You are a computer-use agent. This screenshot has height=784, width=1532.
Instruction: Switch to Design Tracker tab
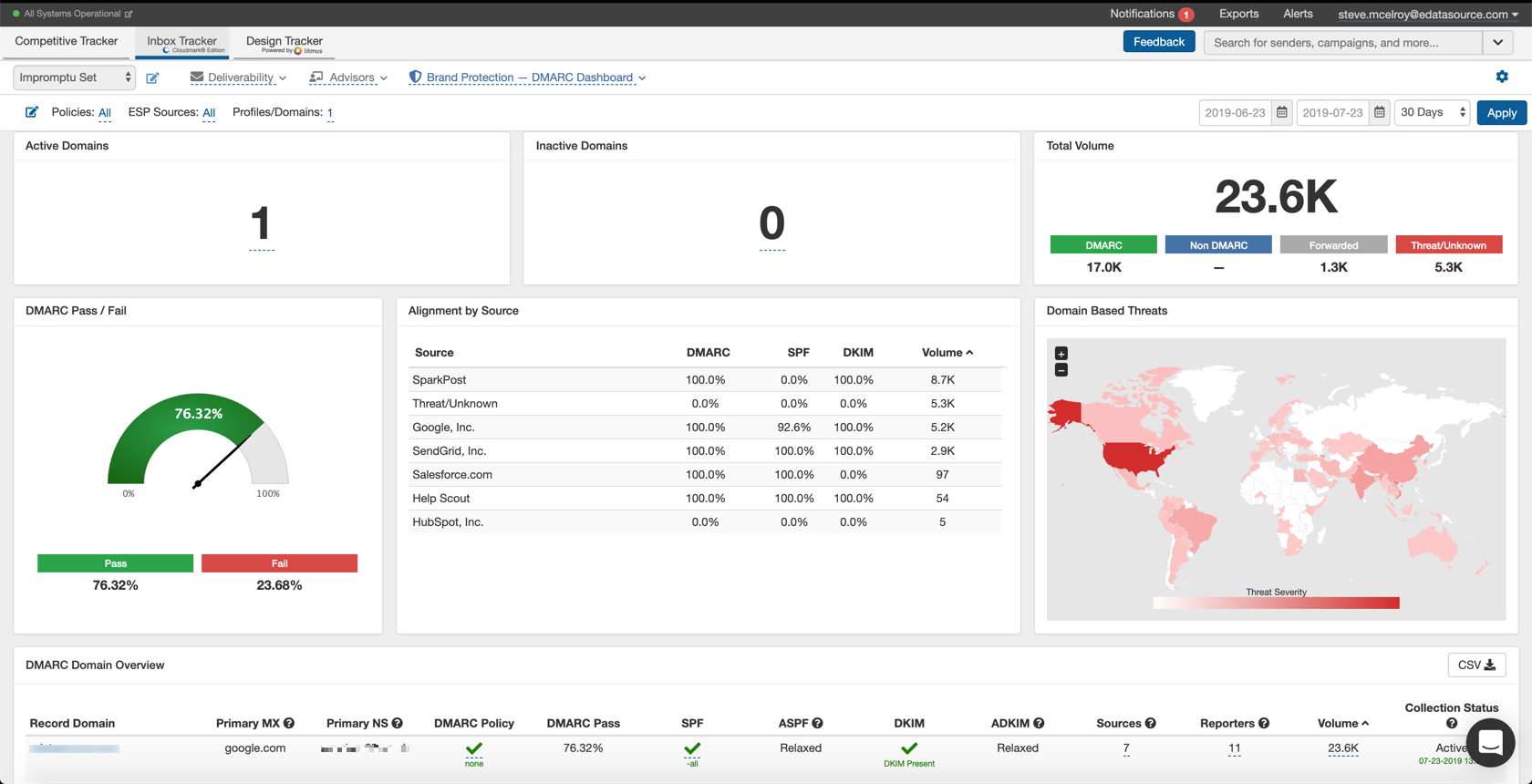point(285,43)
